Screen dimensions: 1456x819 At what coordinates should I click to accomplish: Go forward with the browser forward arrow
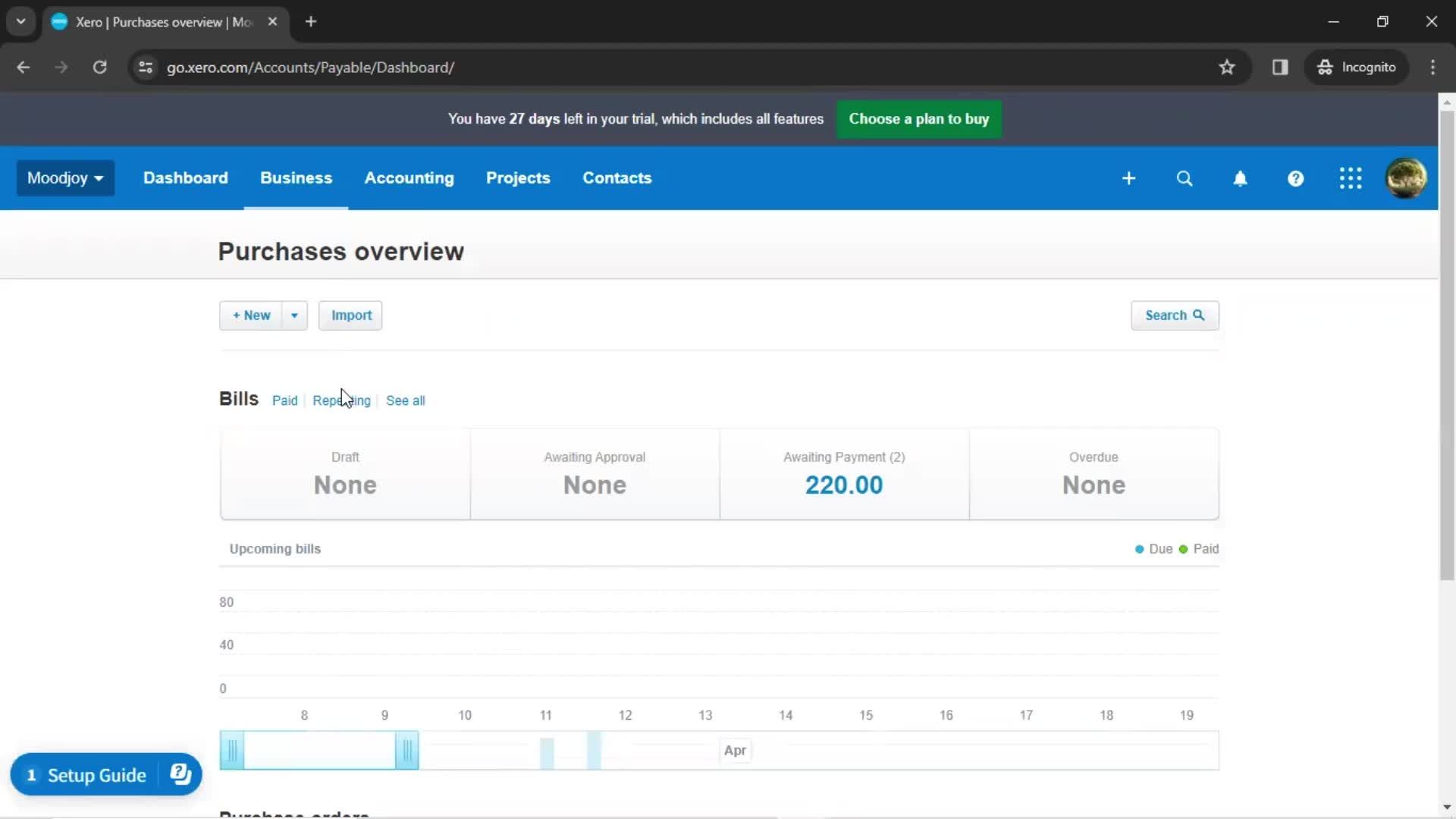pyautogui.click(x=61, y=67)
